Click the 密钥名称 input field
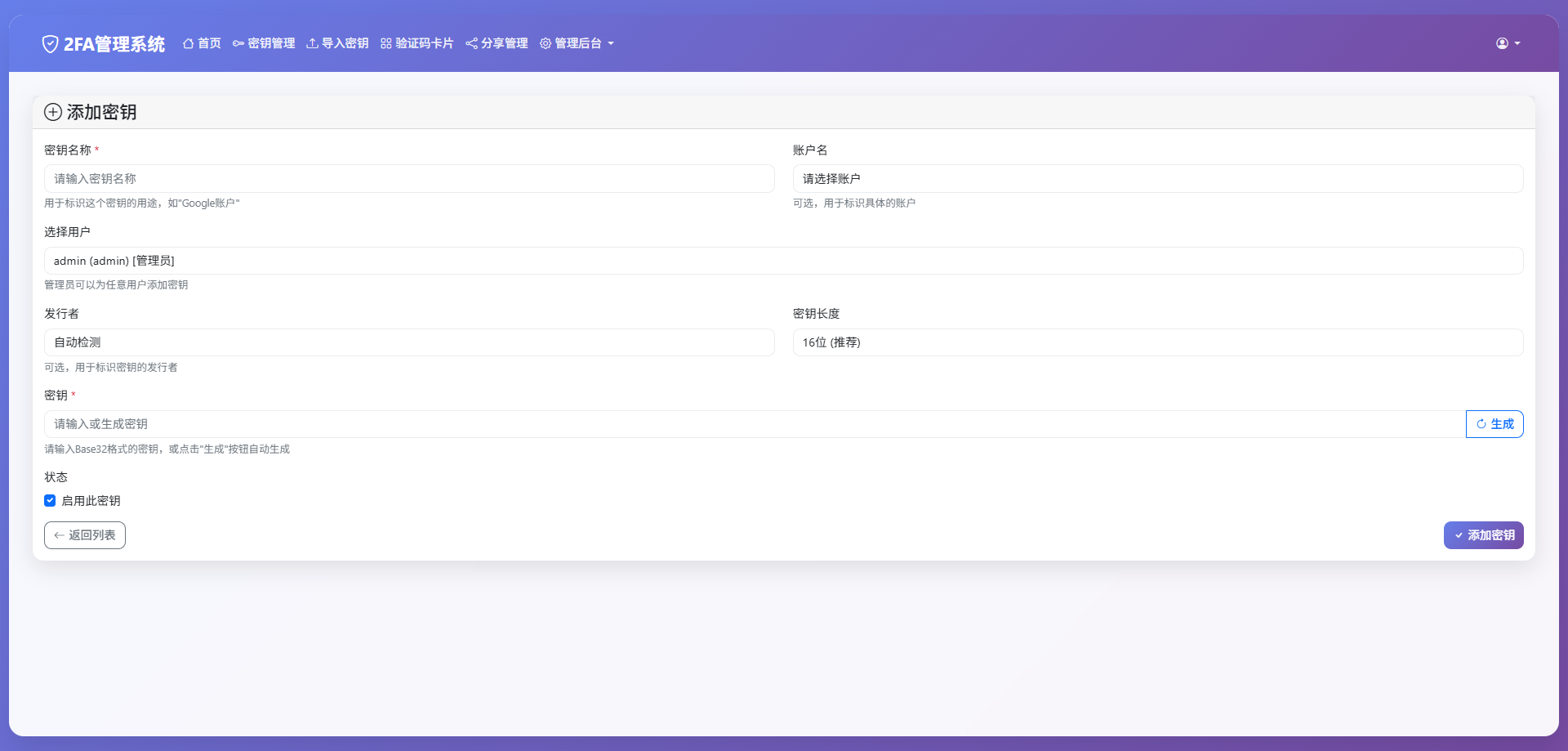The image size is (1568, 751). tap(410, 178)
